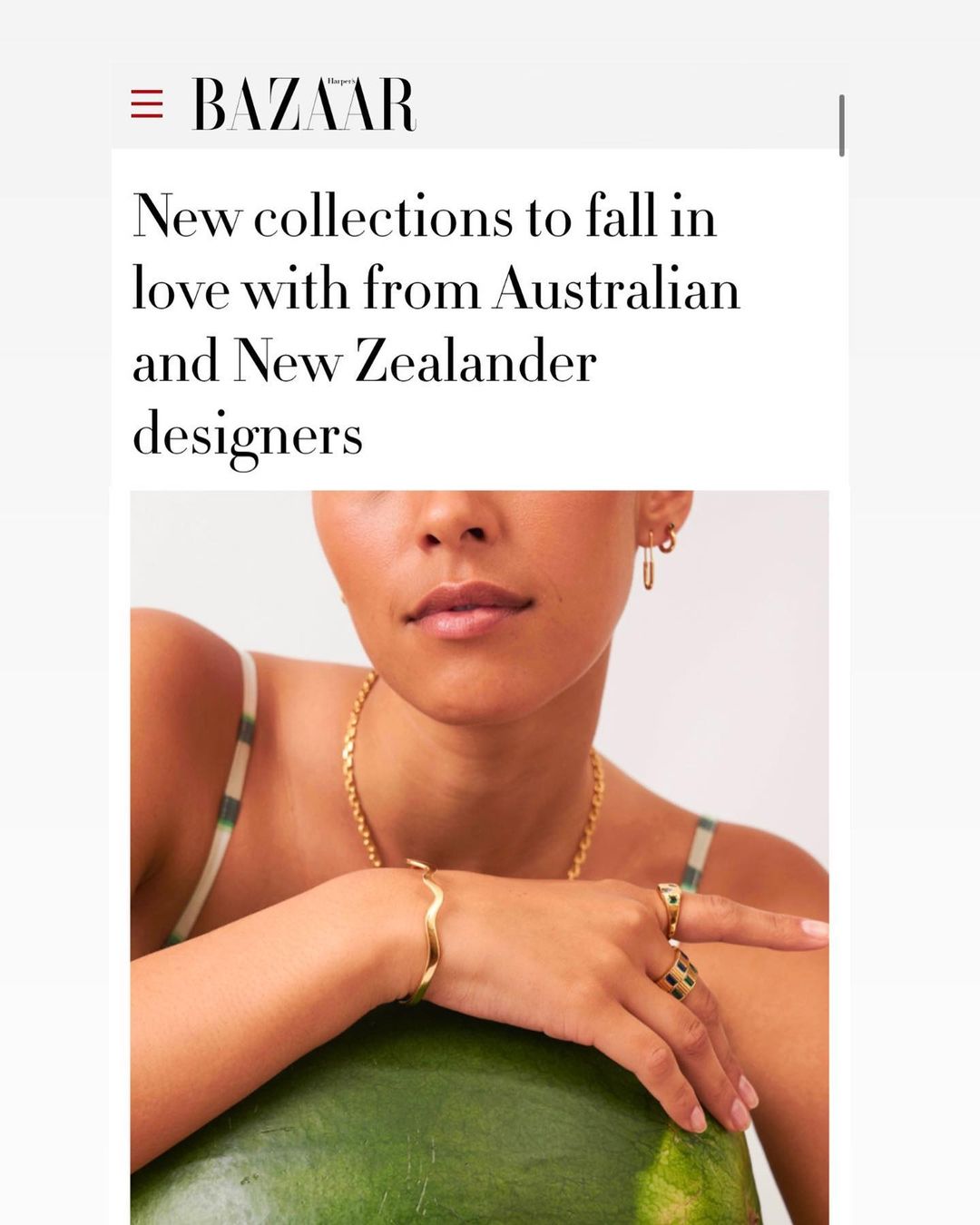Open the red hamburger menu

(147, 104)
